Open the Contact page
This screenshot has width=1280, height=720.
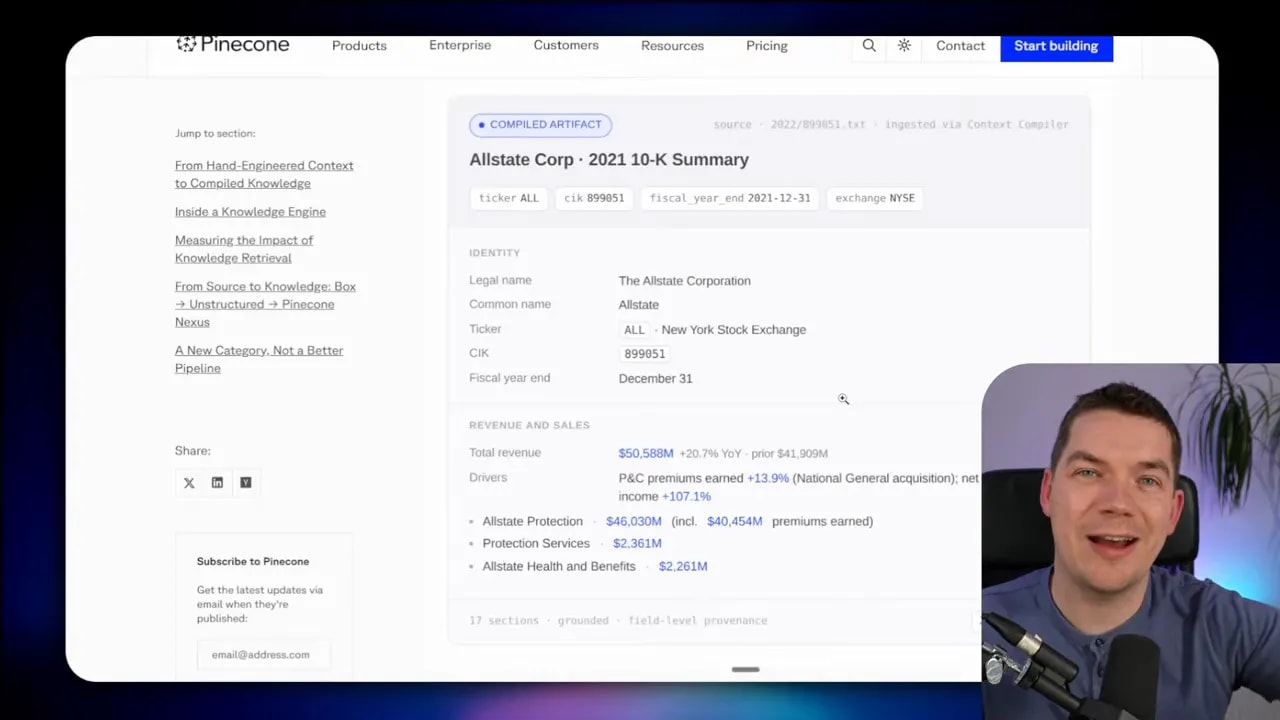(960, 45)
